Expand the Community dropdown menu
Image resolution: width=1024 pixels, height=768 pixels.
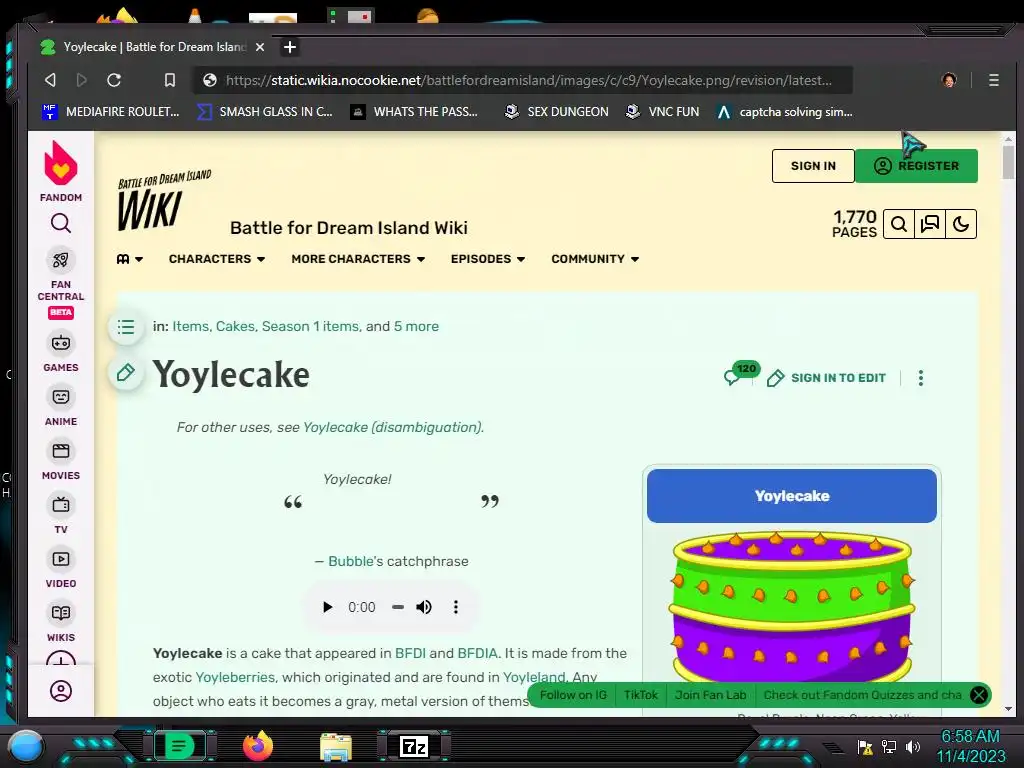pyautogui.click(x=595, y=259)
